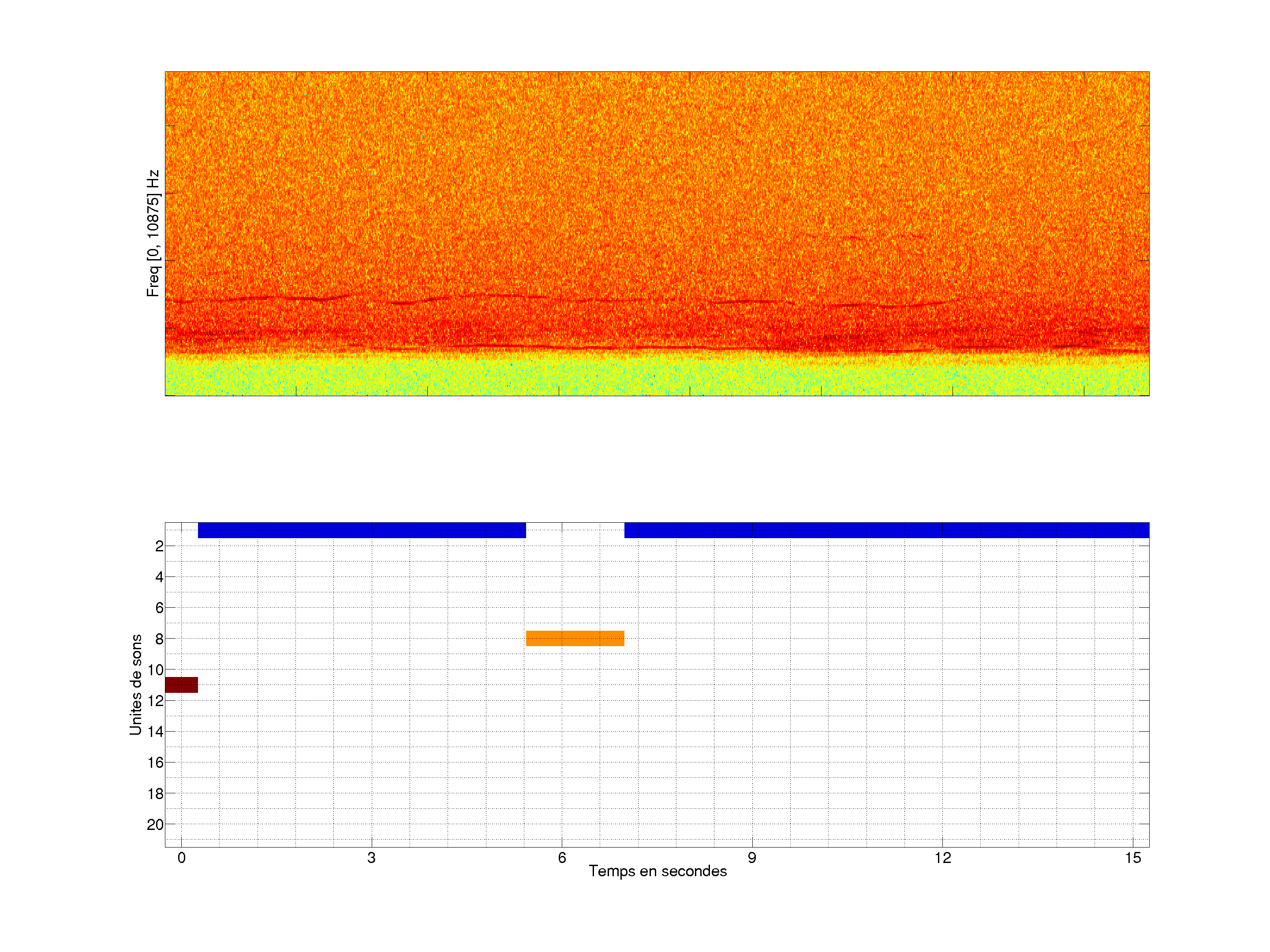This screenshot has height=952, width=1270.
Task: Click the x-axis tick label 3
Action: coord(371,858)
